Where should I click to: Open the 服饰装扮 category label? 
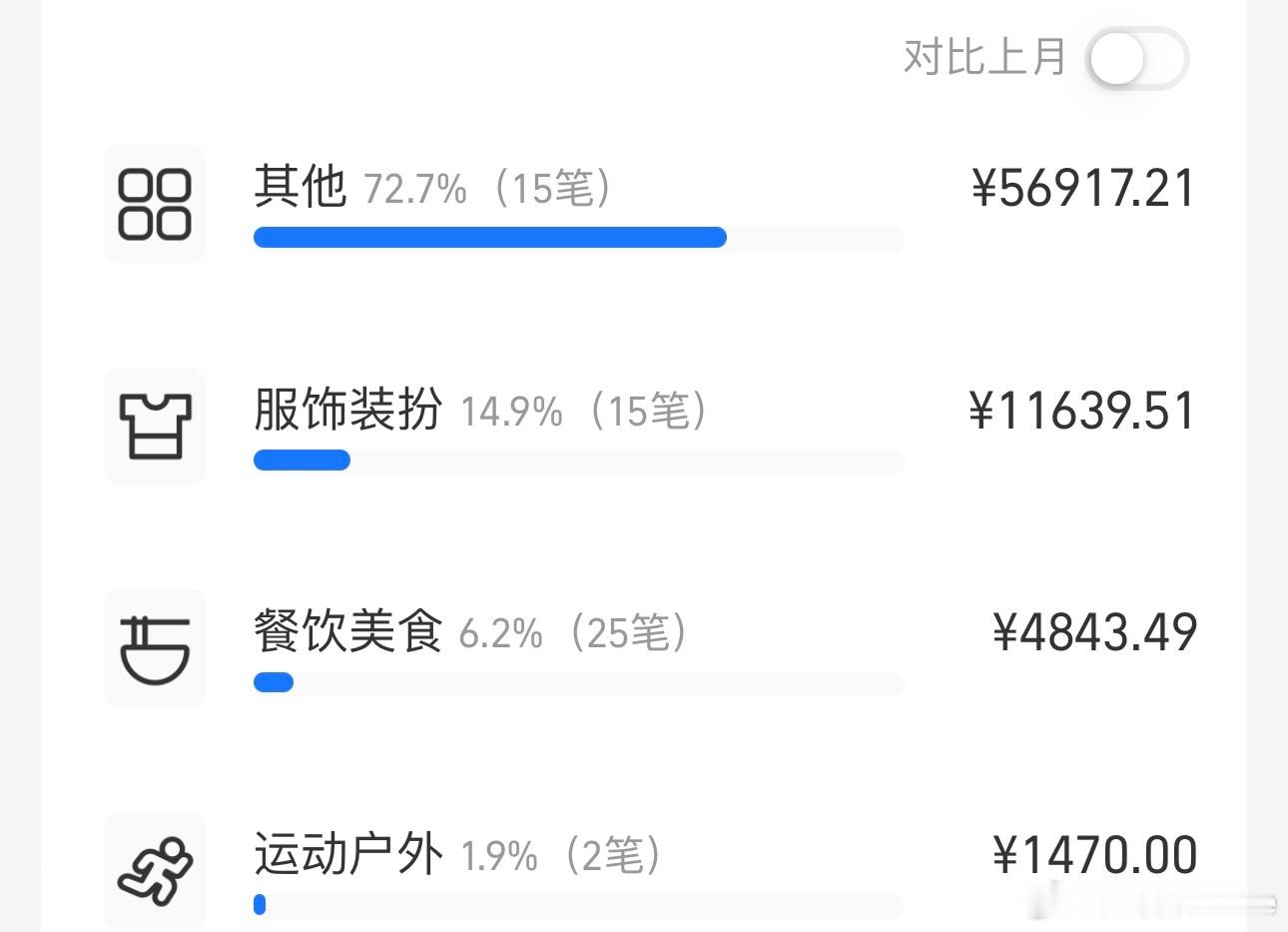point(347,410)
